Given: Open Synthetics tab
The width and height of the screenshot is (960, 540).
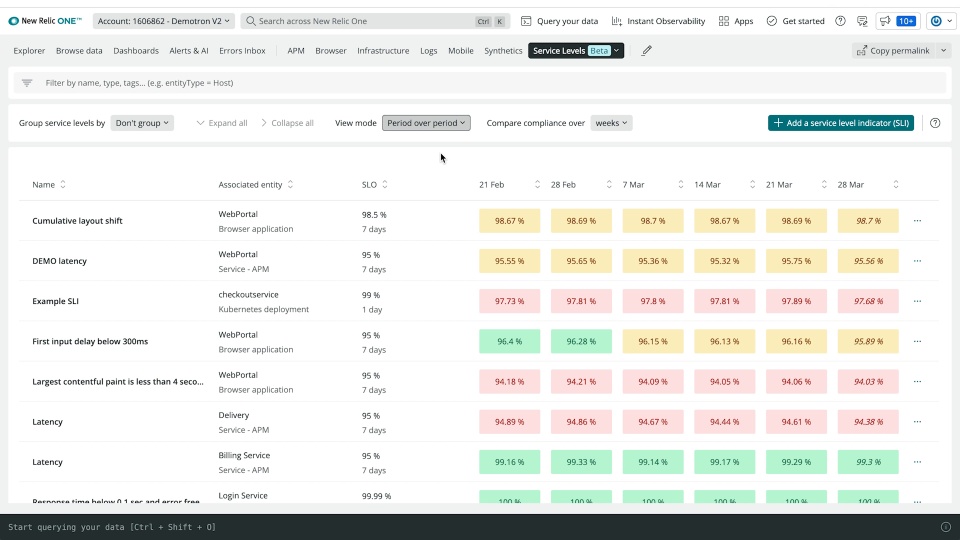Looking at the screenshot, I should click(503, 51).
